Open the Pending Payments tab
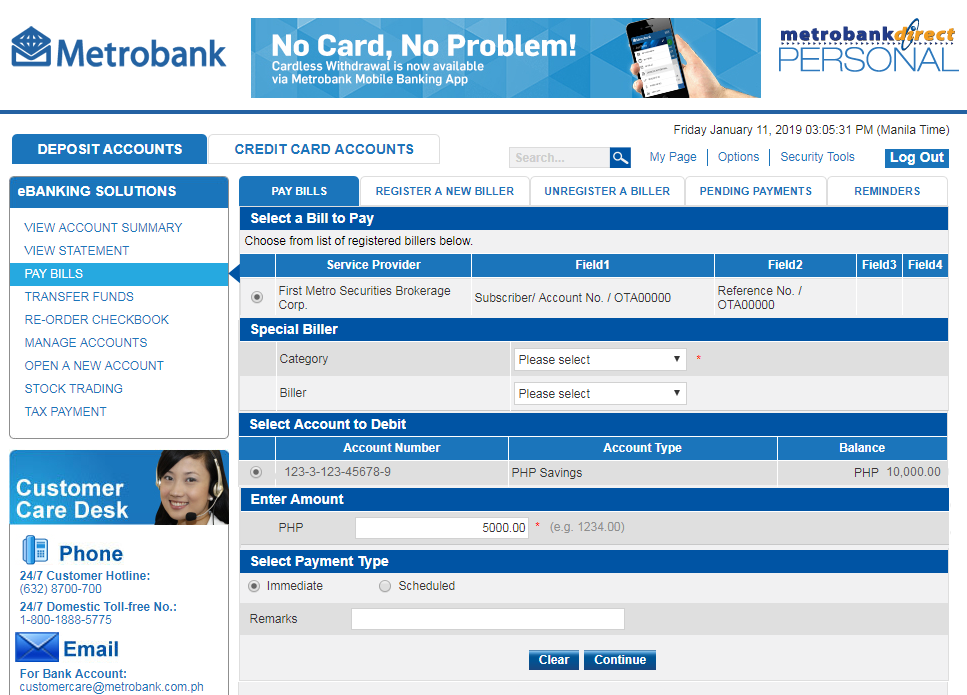This screenshot has height=695, width=967. pyautogui.click(x=755, y=191)
